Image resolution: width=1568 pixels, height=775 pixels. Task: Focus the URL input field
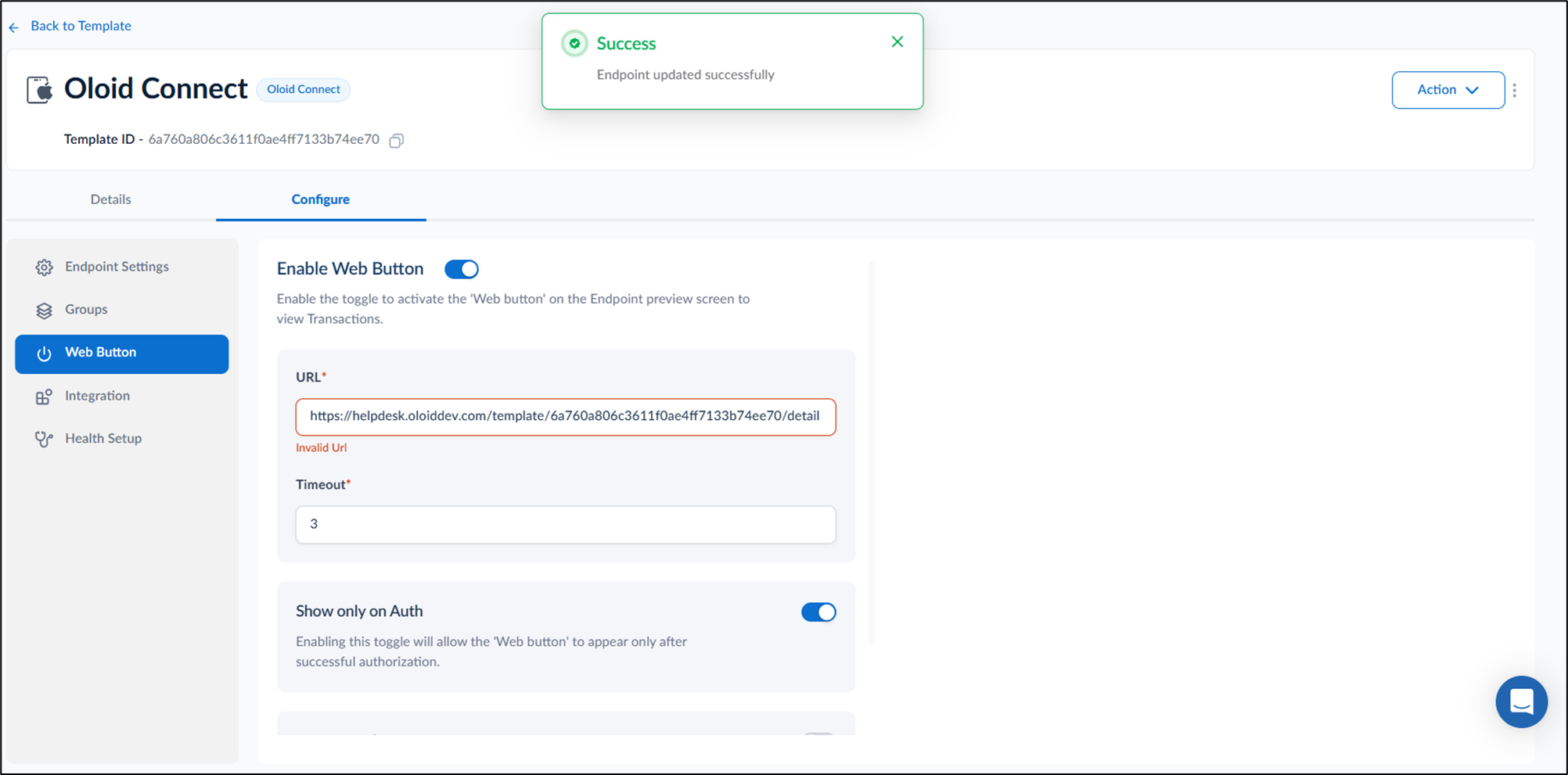tap(566, 417)
